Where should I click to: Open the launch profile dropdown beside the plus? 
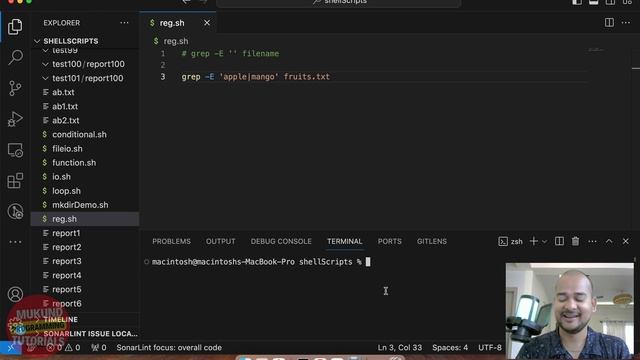coord(544,242)
